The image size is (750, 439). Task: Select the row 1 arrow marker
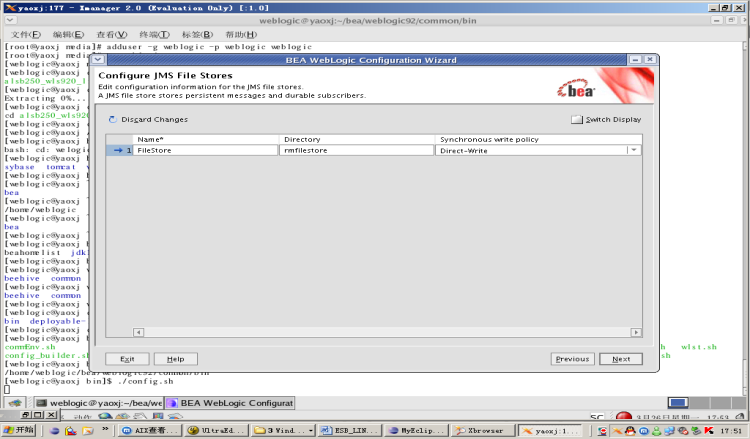click(118, 150)
